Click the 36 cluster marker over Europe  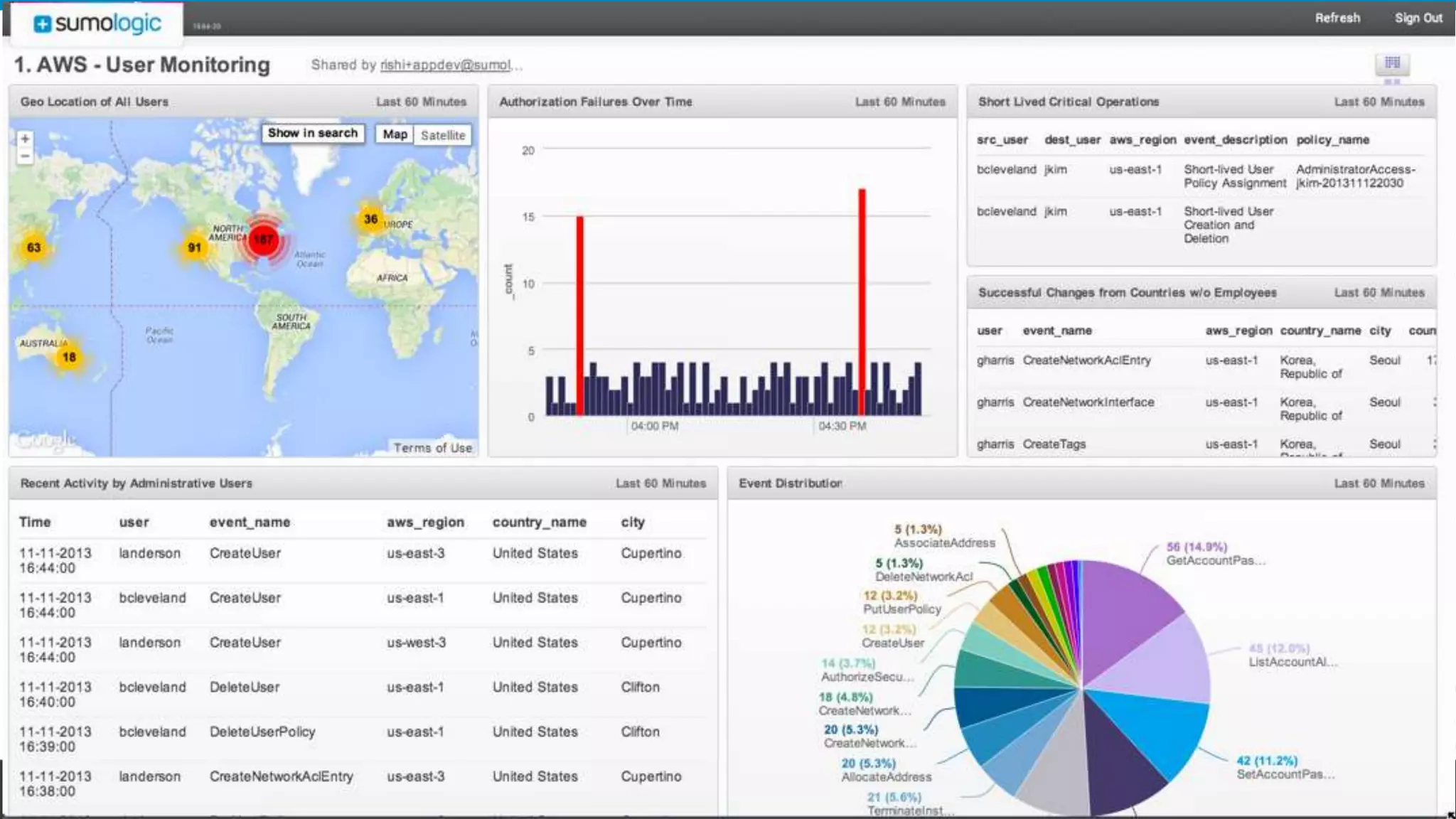370,219
